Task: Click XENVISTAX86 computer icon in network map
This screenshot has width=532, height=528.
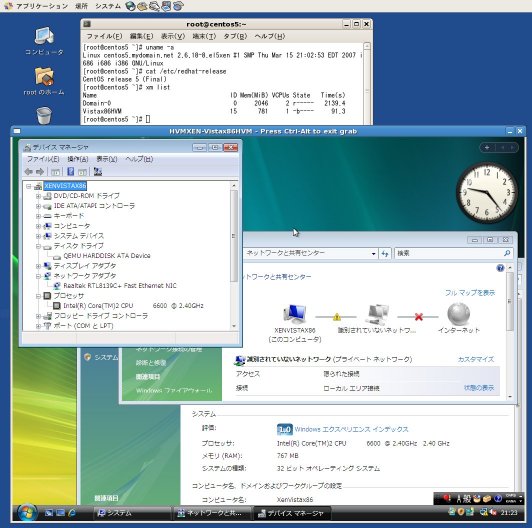Action: coord(294,314)
